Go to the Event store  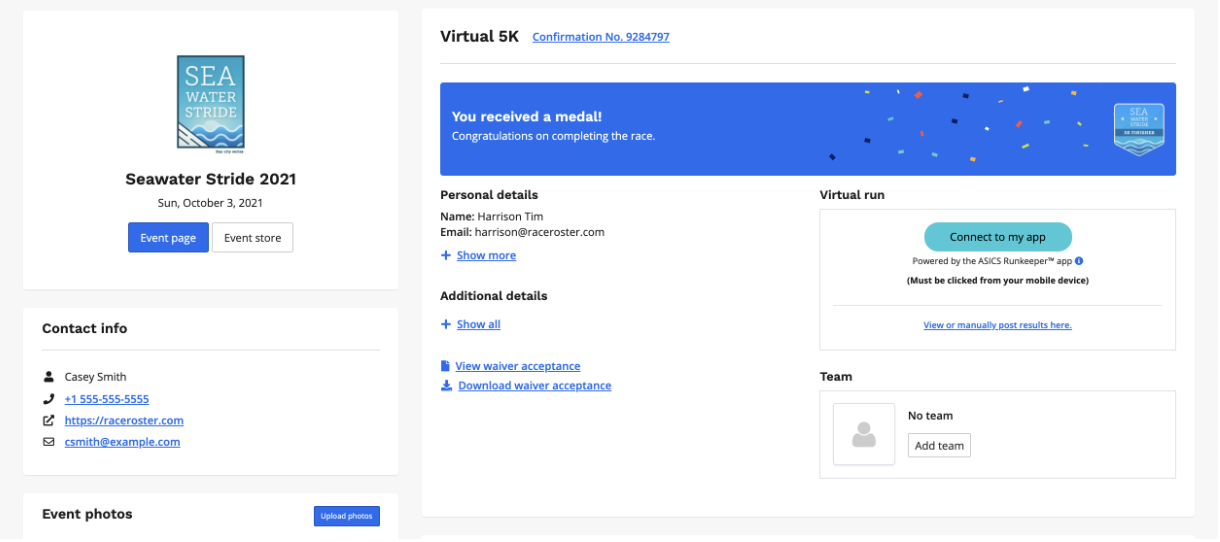pyautogui.click(x=252, y=238)
